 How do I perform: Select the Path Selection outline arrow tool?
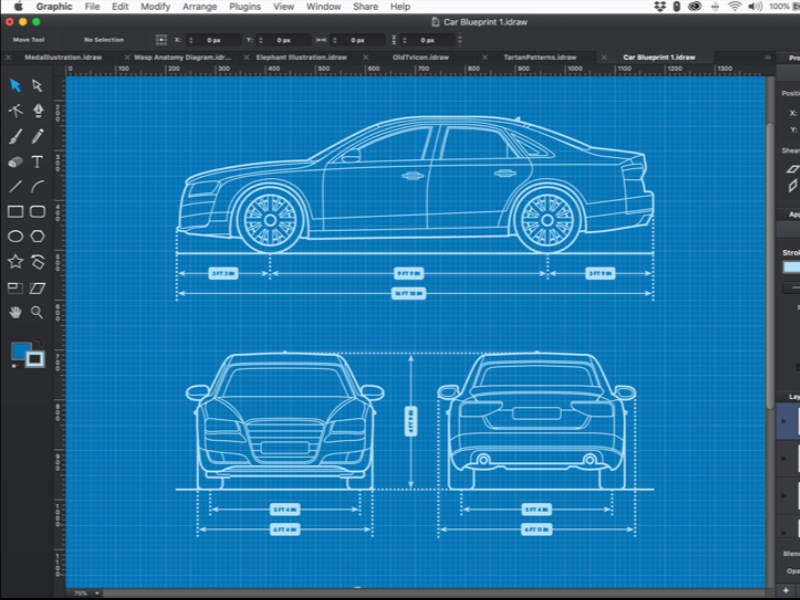[37, 85]
